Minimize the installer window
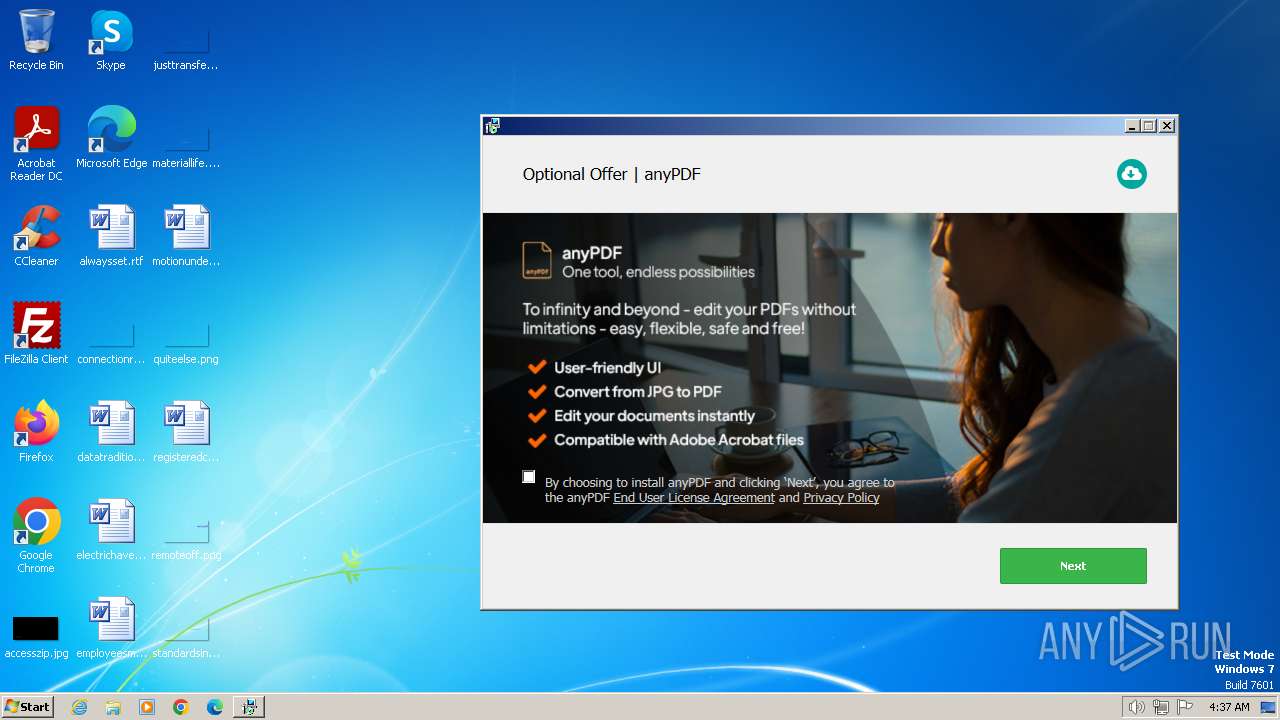The image size is (1280, 720). 1132,126
